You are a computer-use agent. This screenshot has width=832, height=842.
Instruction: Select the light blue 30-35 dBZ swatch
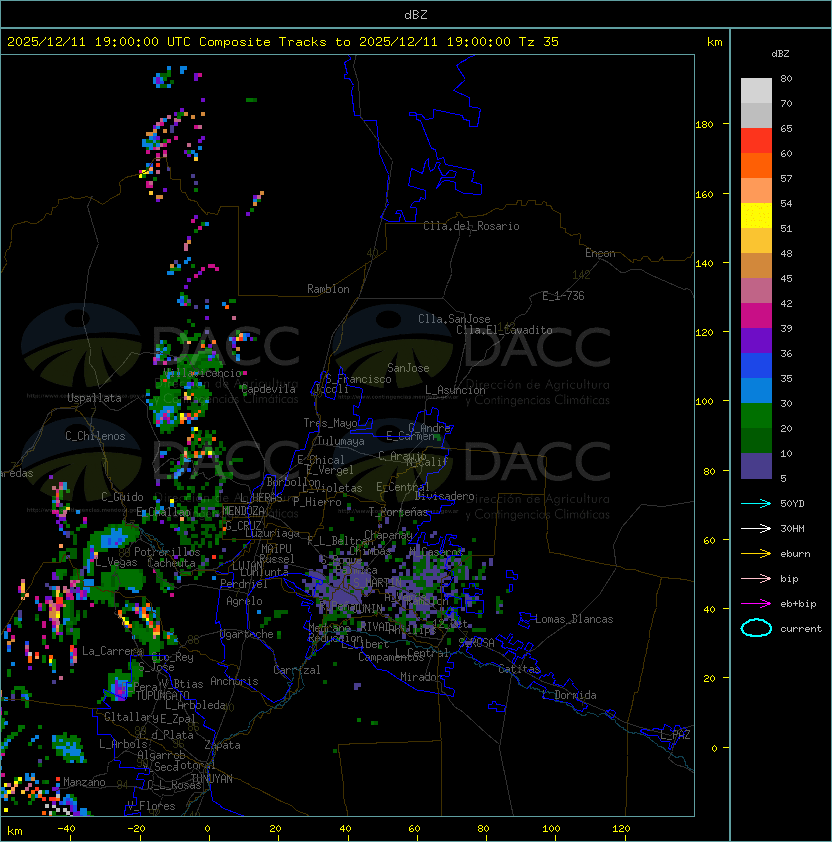point(756,390)
